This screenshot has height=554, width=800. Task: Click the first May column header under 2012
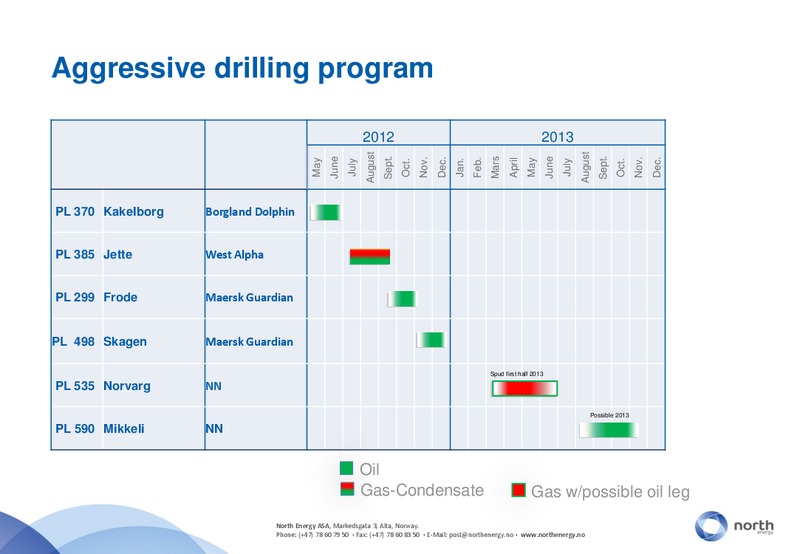pos(316,167)
